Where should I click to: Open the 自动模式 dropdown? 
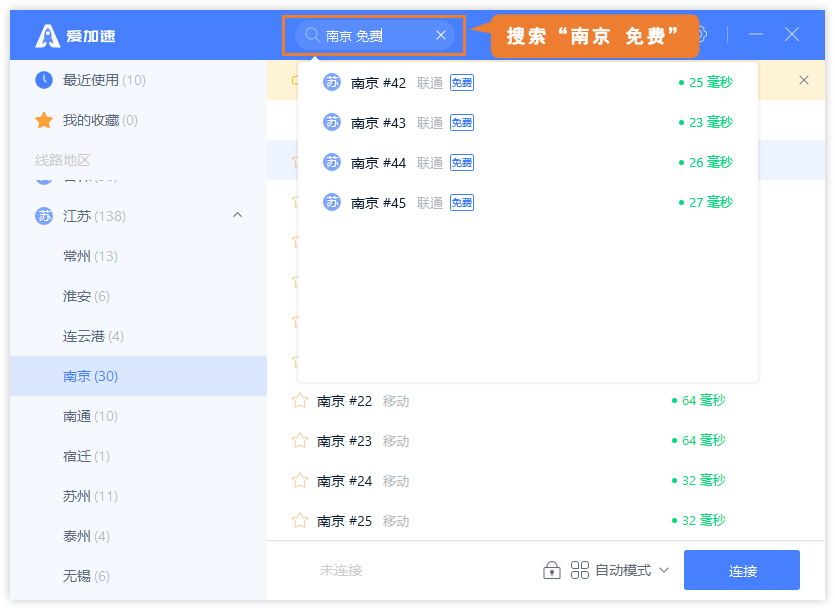click(632, 570)
